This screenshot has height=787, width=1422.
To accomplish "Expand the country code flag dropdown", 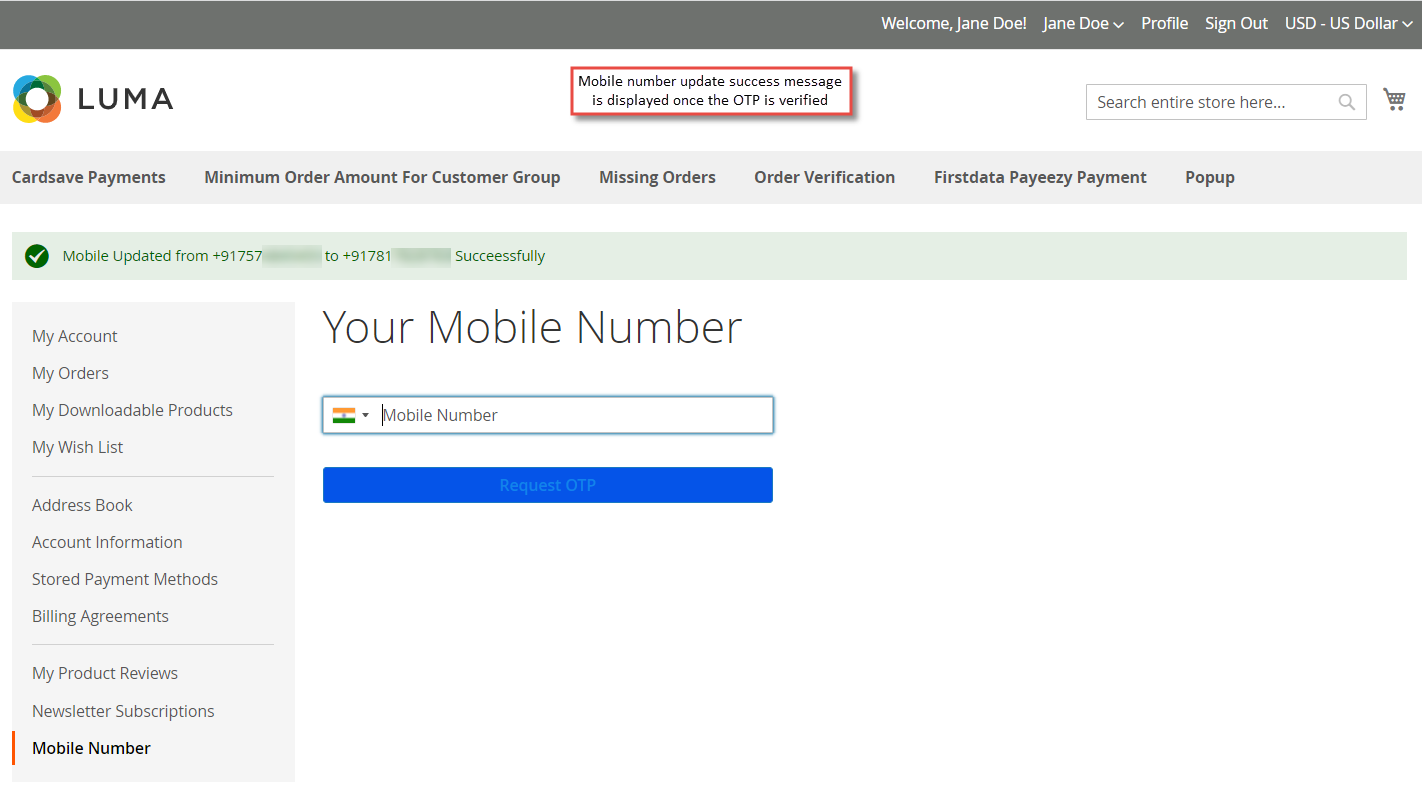I will (366, 414).
